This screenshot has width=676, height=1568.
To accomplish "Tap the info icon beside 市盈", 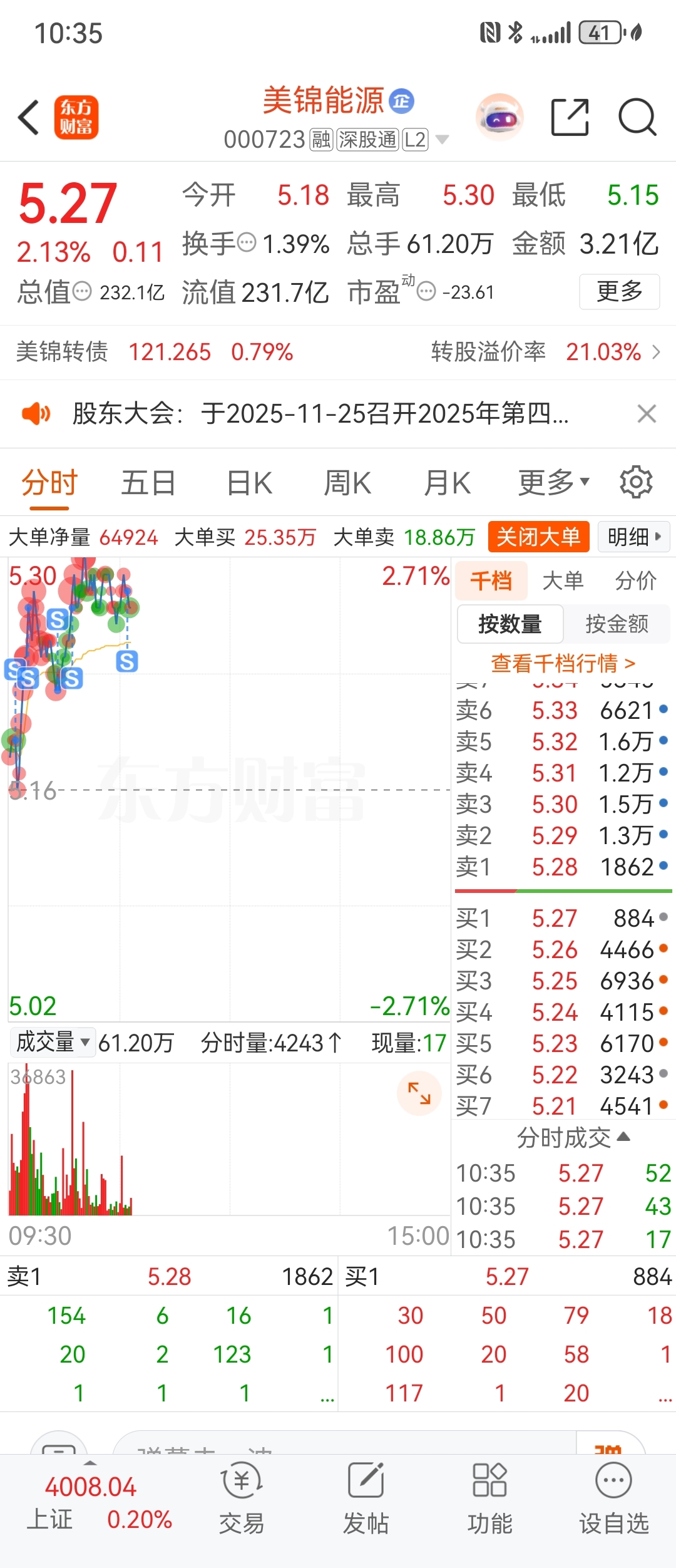I will [x=426, y=291].
